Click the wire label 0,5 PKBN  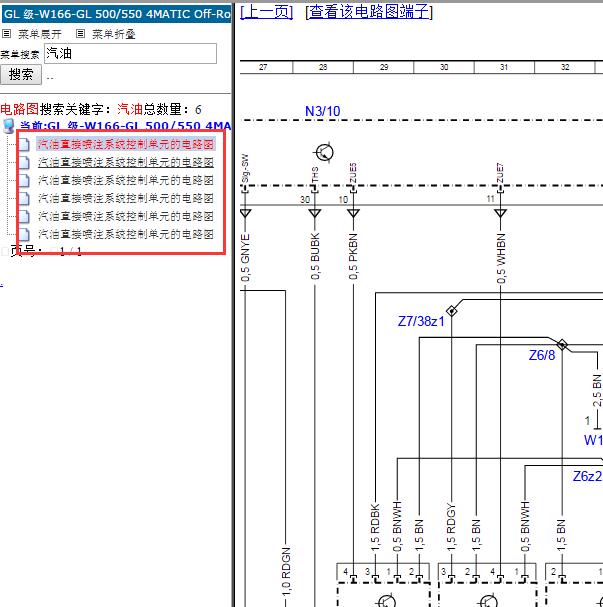click(353, 257)
